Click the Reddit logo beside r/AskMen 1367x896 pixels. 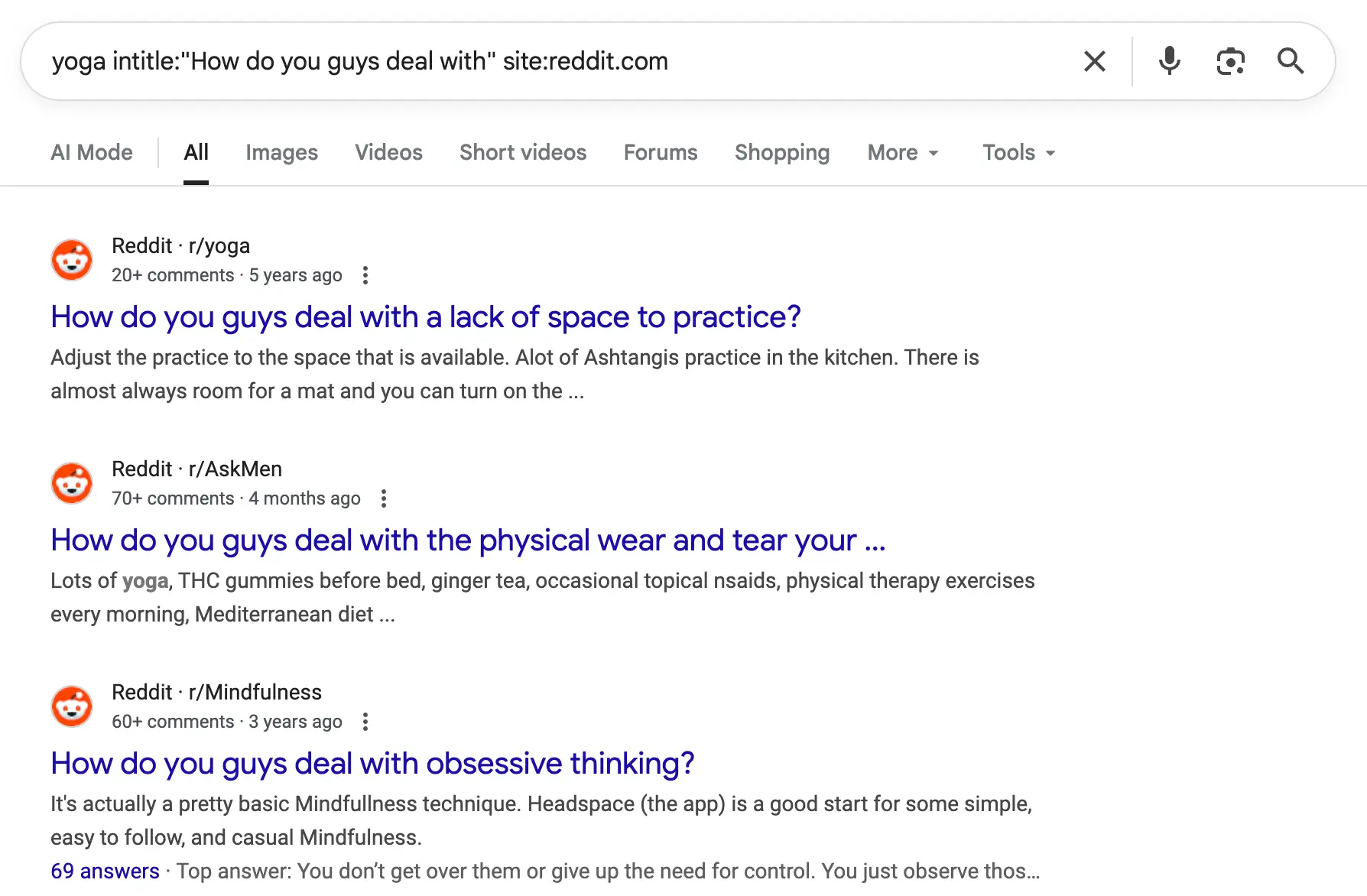tap(72, 483)
